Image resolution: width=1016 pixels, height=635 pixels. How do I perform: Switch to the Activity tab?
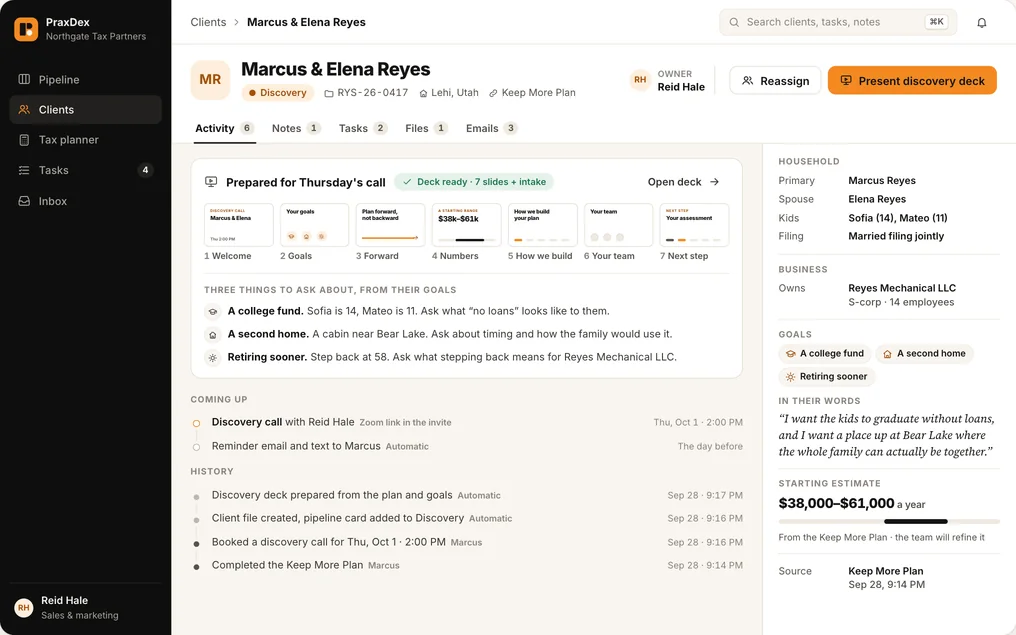click(224, 128)
